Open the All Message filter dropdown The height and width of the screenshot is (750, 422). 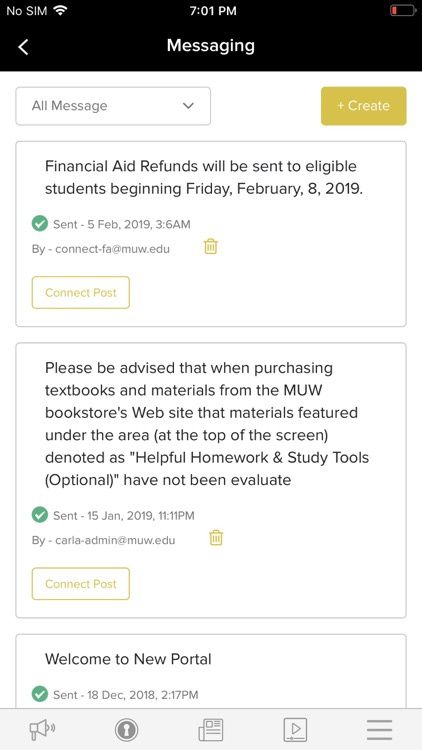(x=113, y=106)
